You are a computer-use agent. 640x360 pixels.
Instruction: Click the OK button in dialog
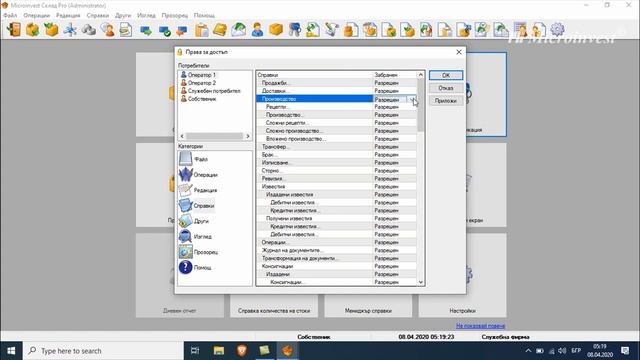(x=446, y=75)
